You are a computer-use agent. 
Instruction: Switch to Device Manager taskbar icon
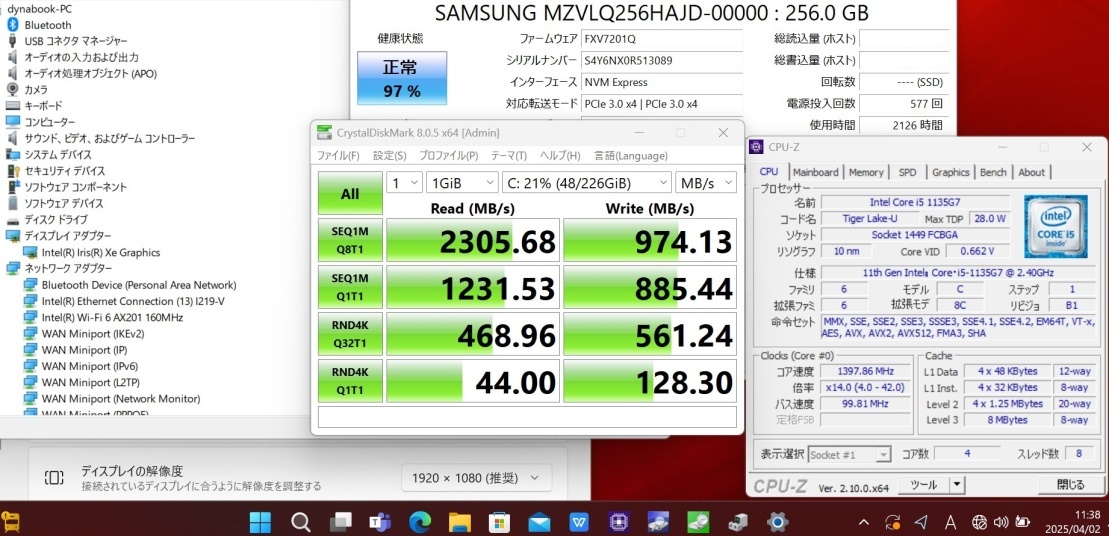click(738, 523)
